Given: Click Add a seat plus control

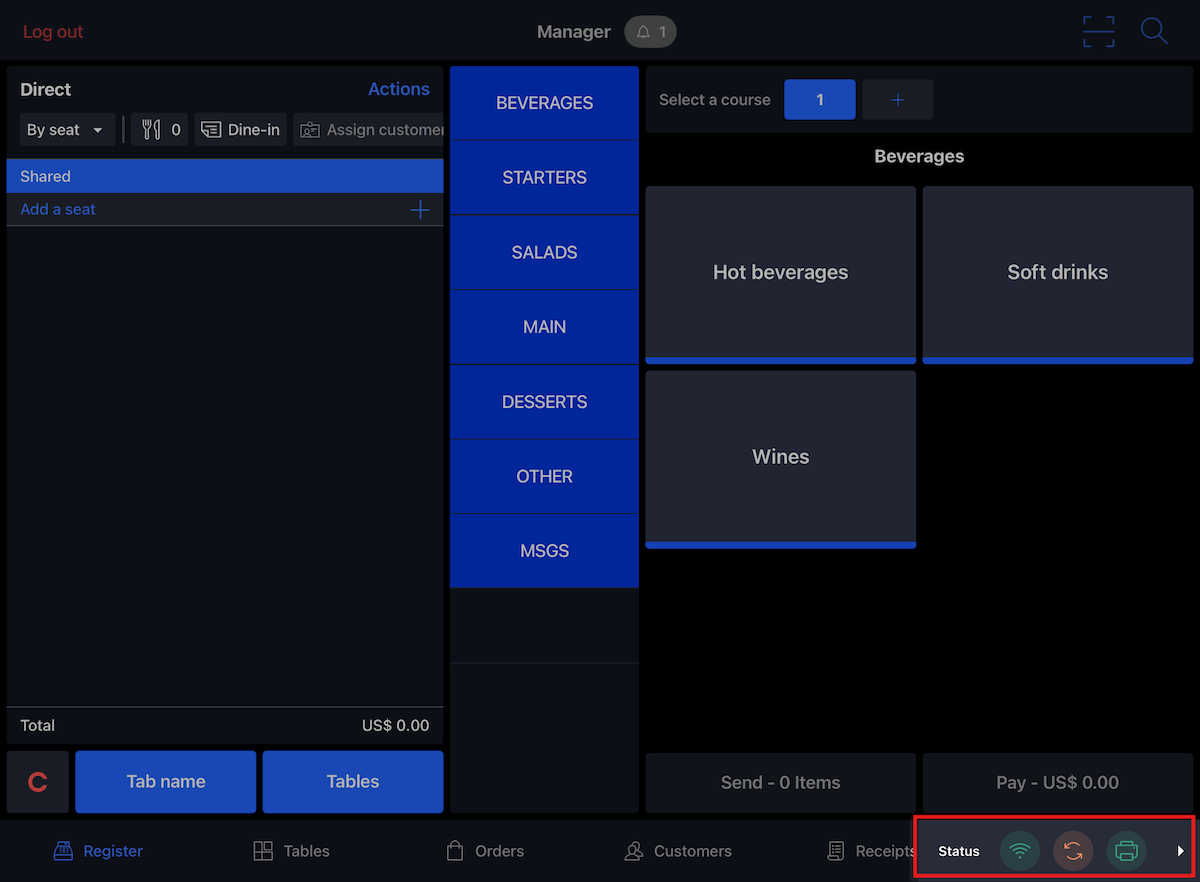Looking at the screenshot, I should pyautogui.click(x=420, y=209).
